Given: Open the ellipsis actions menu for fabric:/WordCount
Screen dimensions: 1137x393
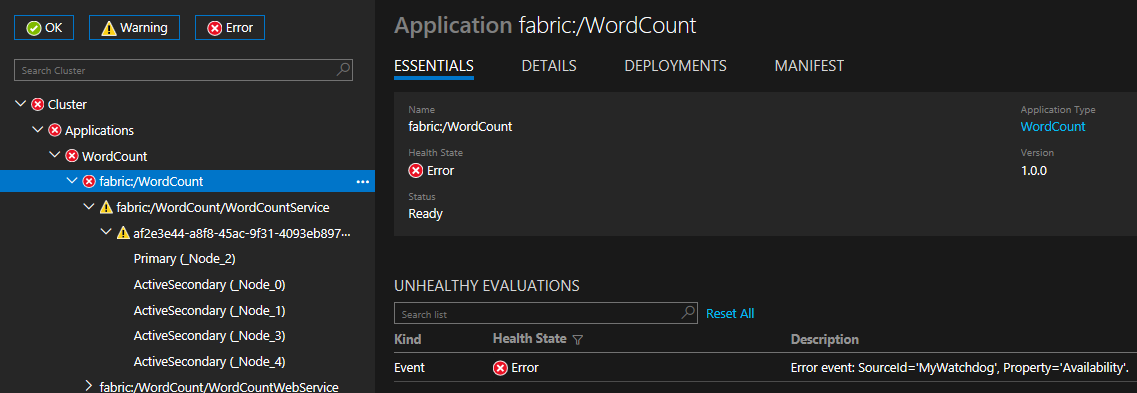Looking at the screenshot, I should coord(363,182).
